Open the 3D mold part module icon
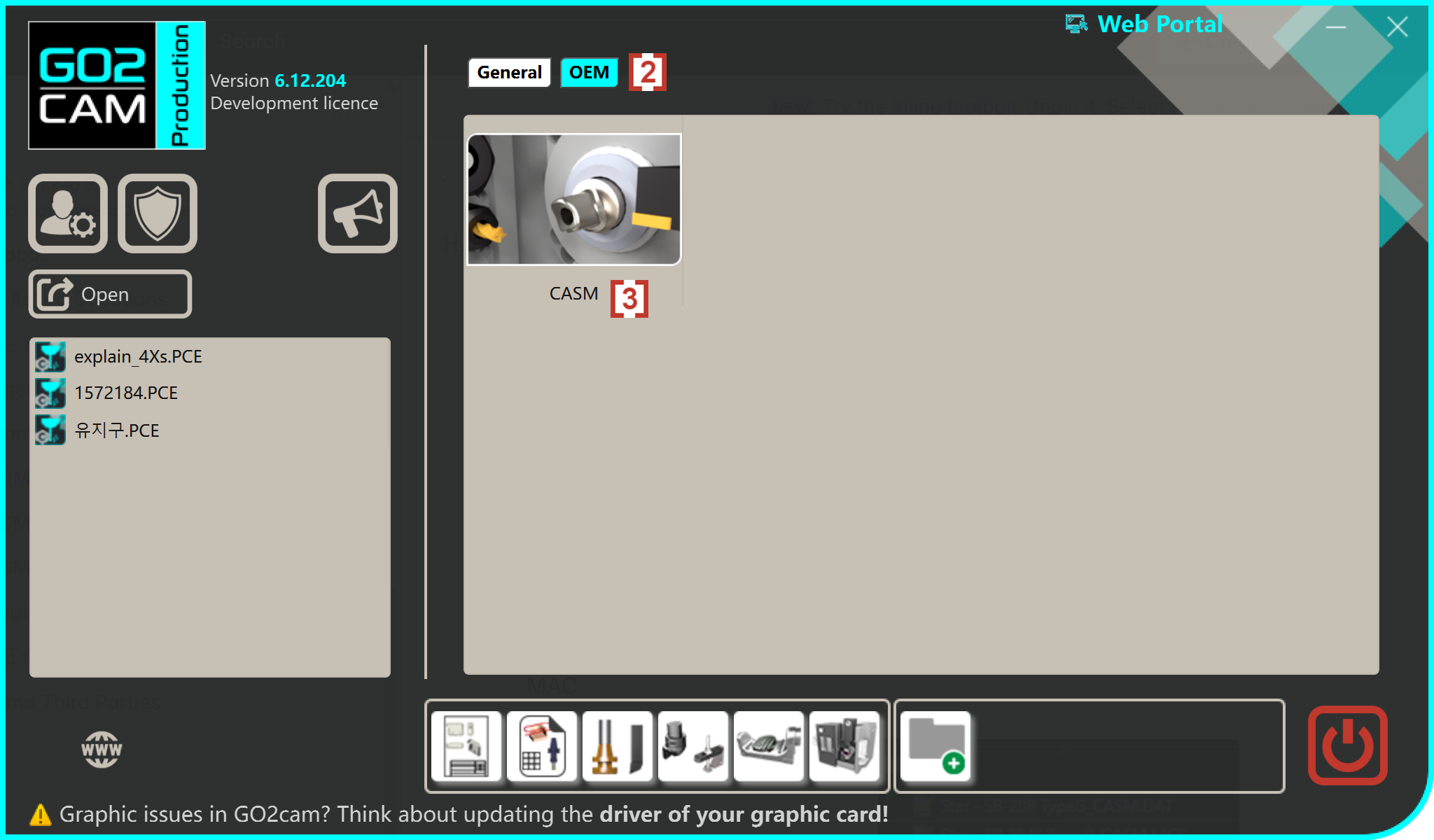The height and width of the screenshot is (840, 1434). pos(769,746)
